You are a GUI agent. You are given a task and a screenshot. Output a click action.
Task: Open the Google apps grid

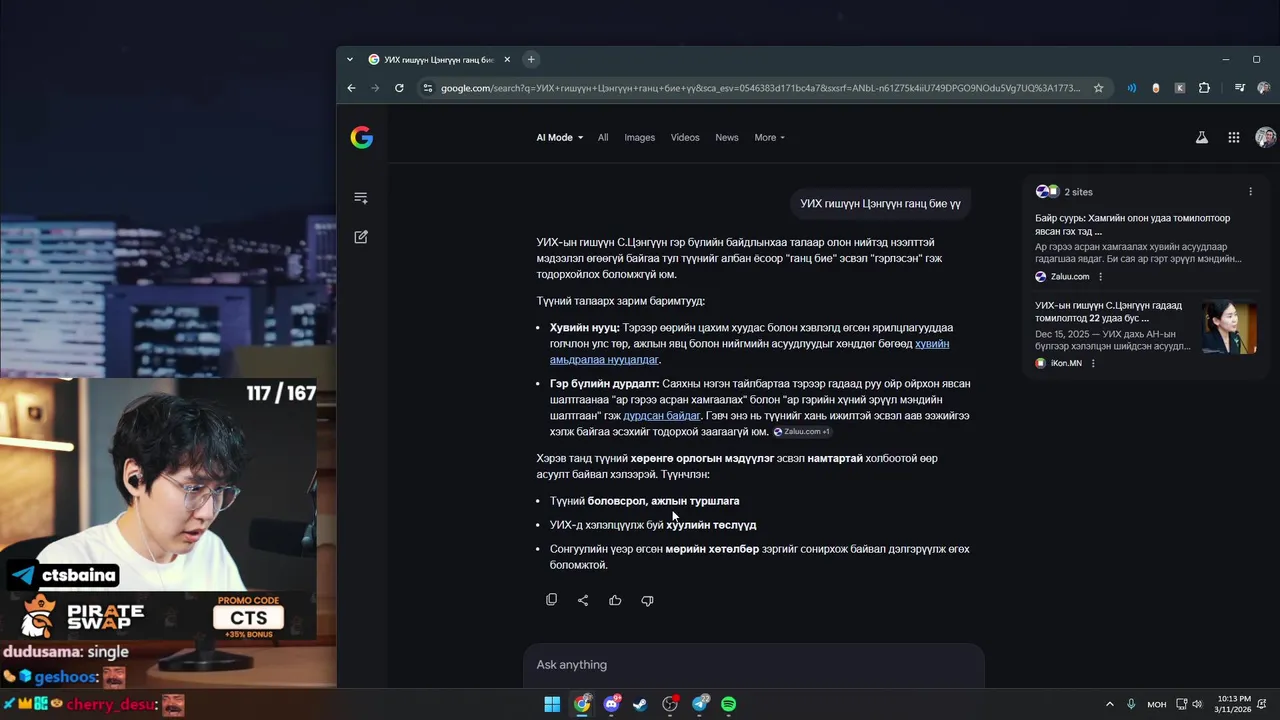(1234, 138)
